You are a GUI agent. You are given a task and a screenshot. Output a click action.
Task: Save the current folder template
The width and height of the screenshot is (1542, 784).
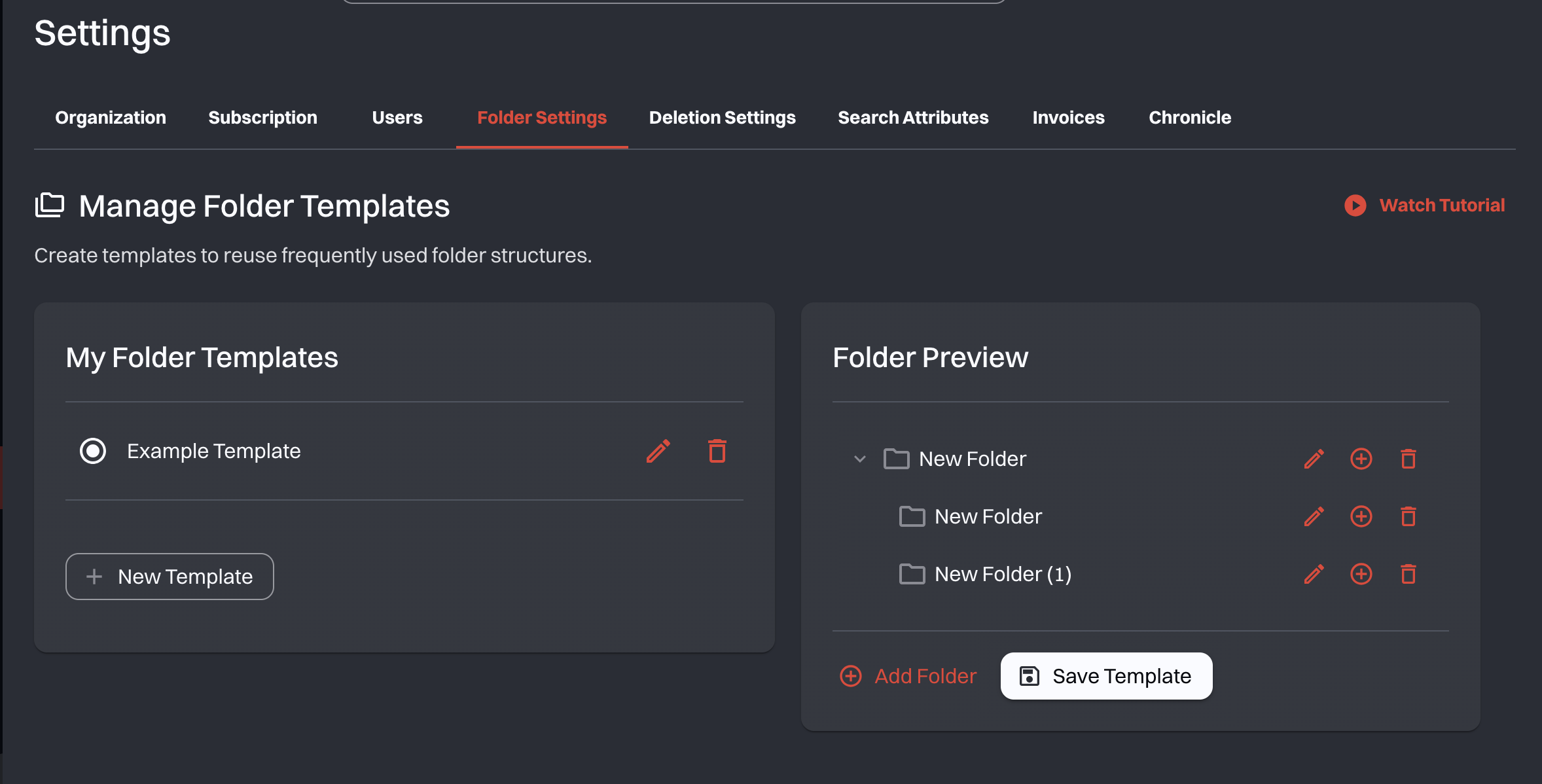click(1105, 675)
